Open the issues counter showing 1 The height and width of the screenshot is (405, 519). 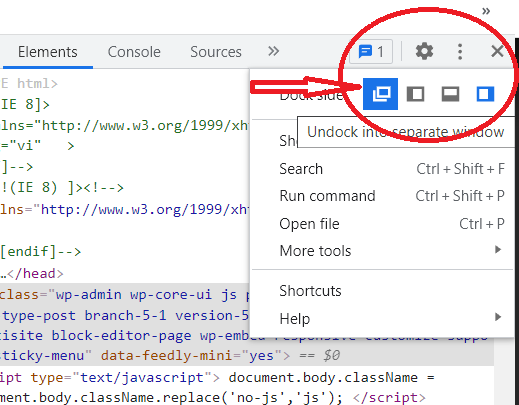click(371, 52)
